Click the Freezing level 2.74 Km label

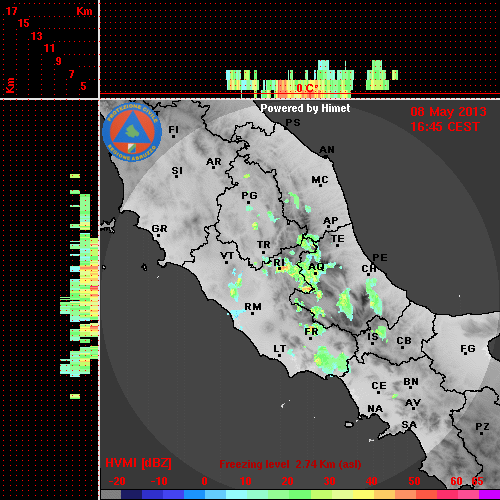click(x=290, y=464)
